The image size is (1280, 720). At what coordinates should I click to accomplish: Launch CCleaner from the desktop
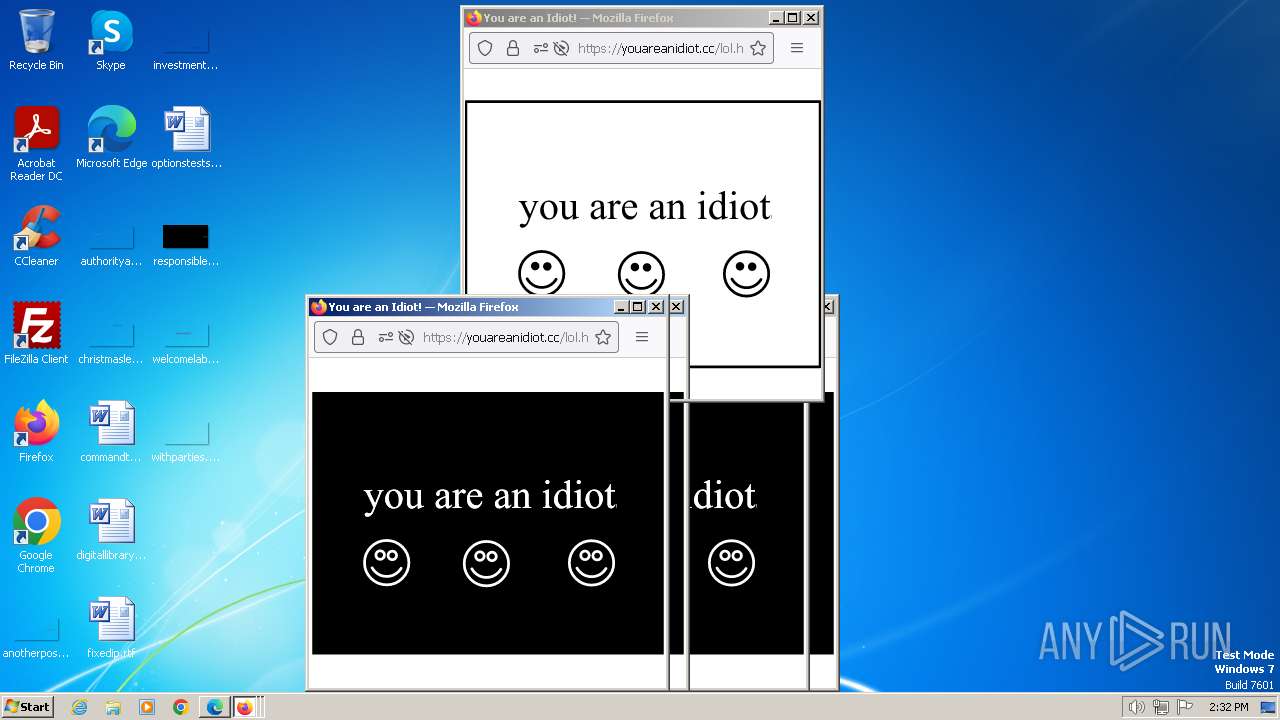[36, 236]
